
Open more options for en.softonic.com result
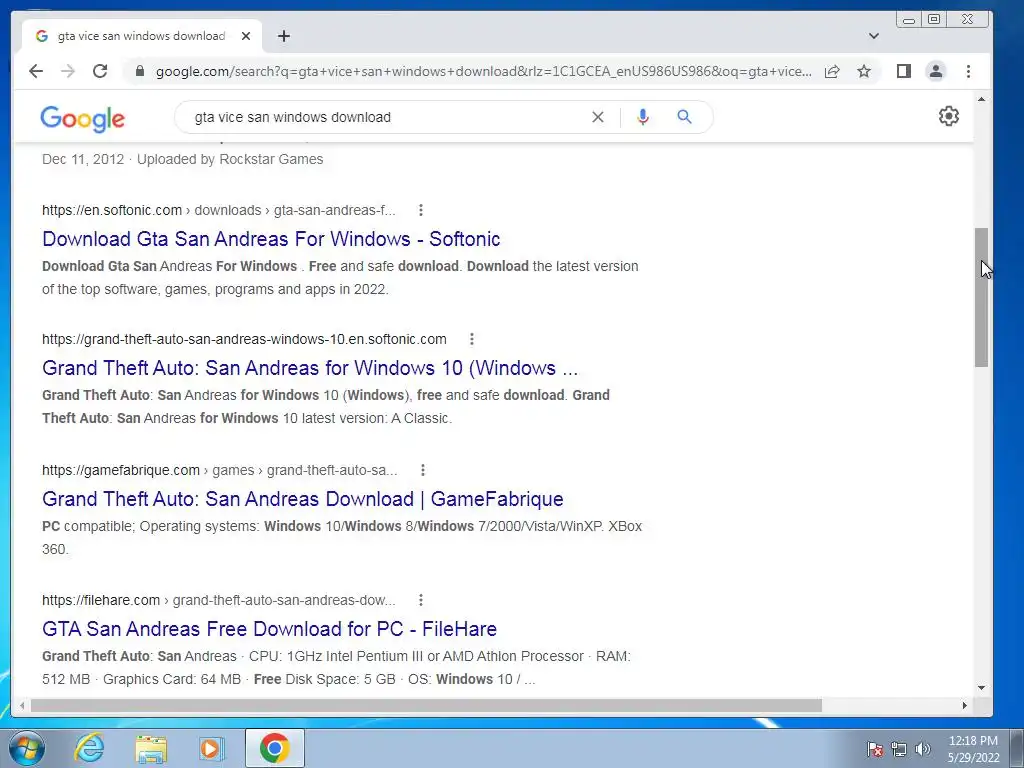coord(421,210)
